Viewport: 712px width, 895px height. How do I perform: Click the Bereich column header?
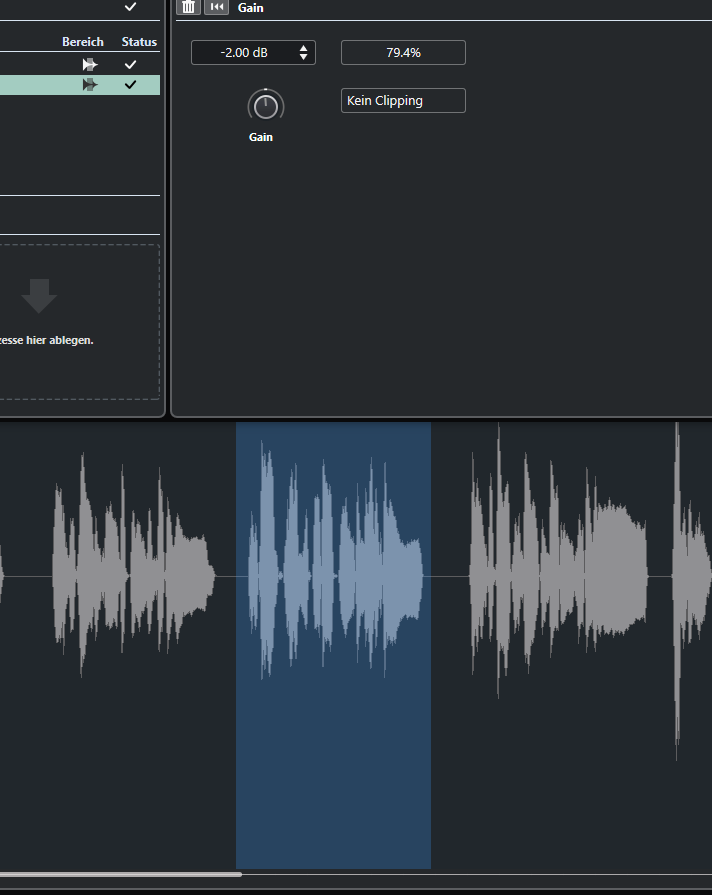[83, 42]
